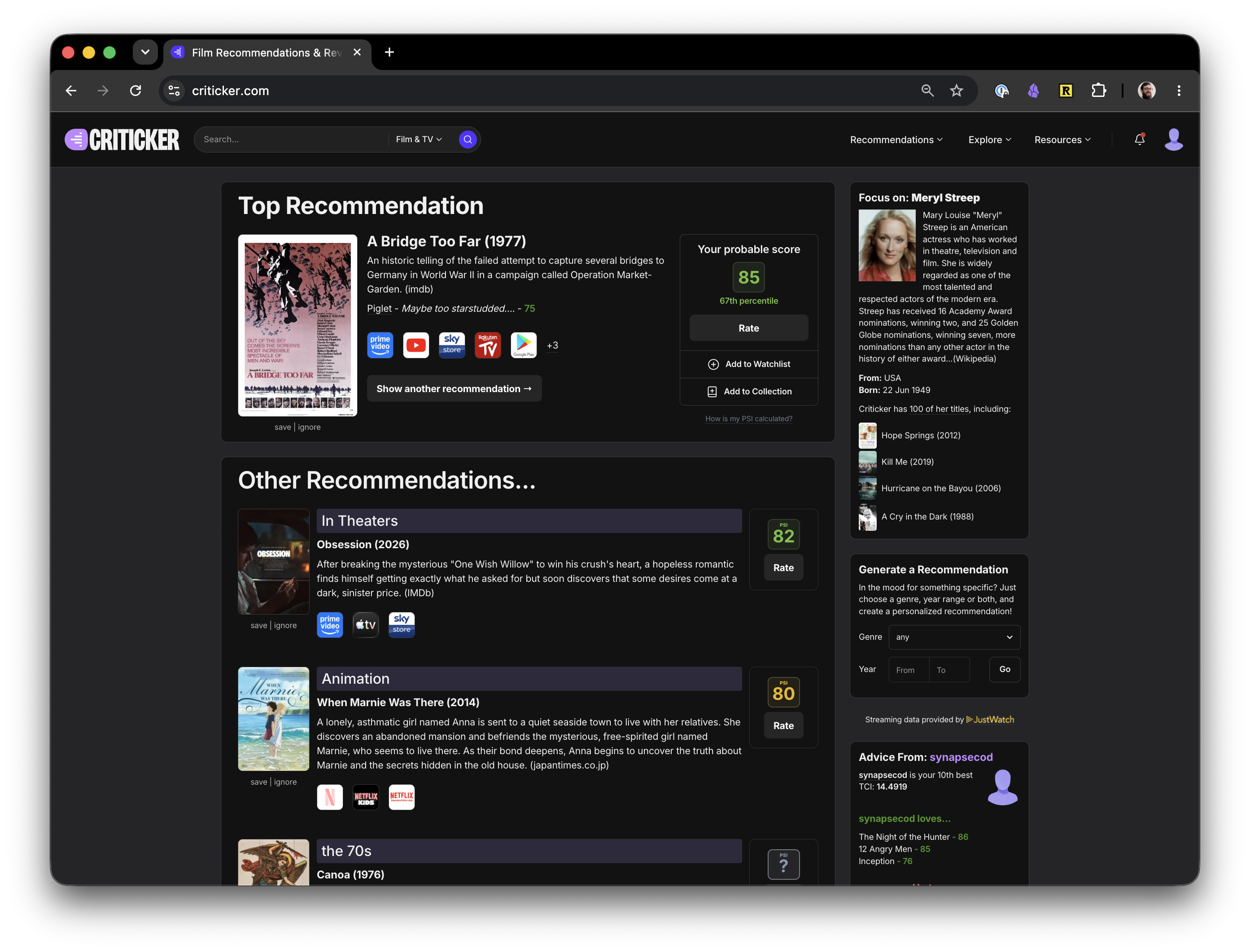Image resolution: width=1250 pixels, height=952 pixels.
Task: Rate A Bridge Too Far
Action: coord(748,328)
